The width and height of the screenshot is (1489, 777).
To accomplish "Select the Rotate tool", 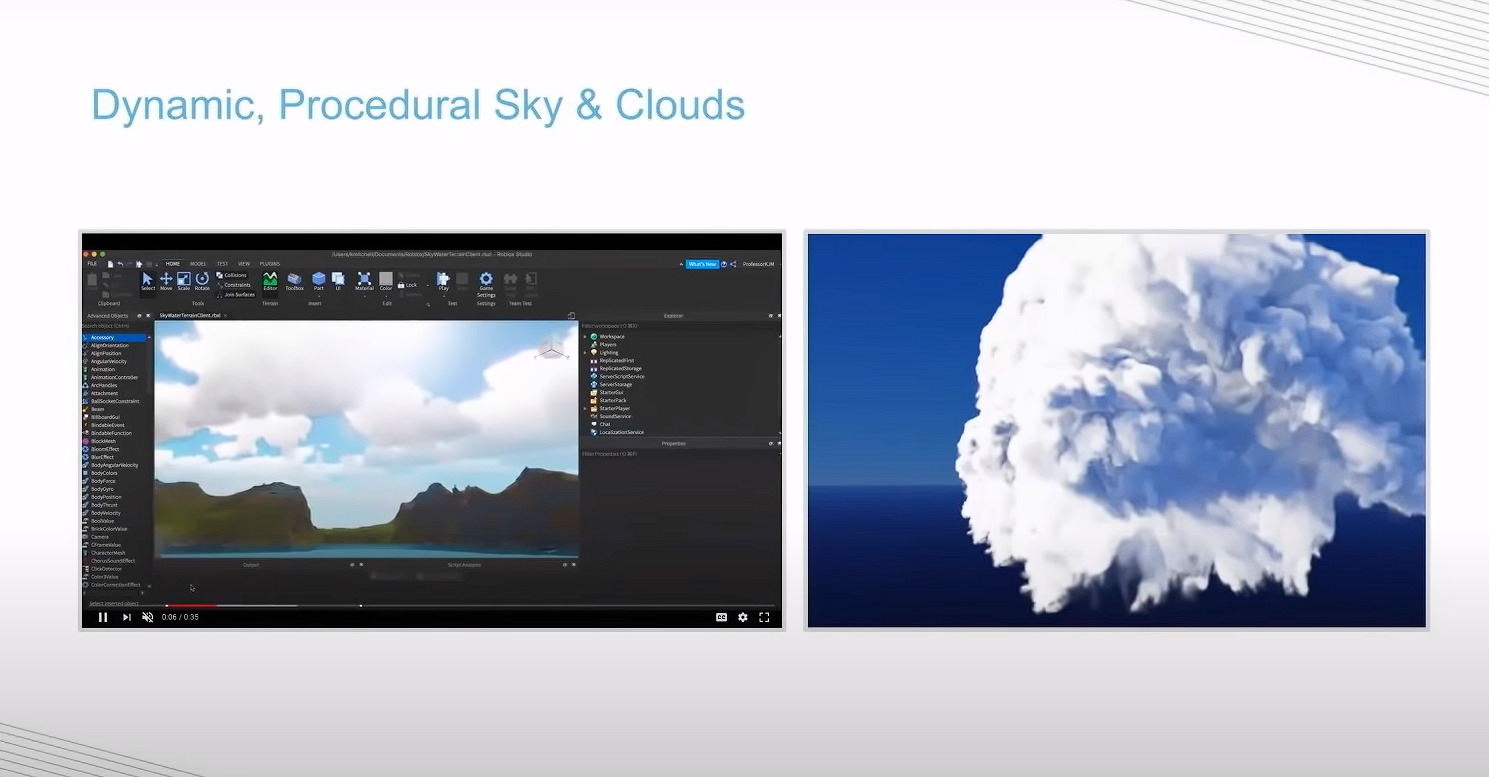I will [202, 281].
